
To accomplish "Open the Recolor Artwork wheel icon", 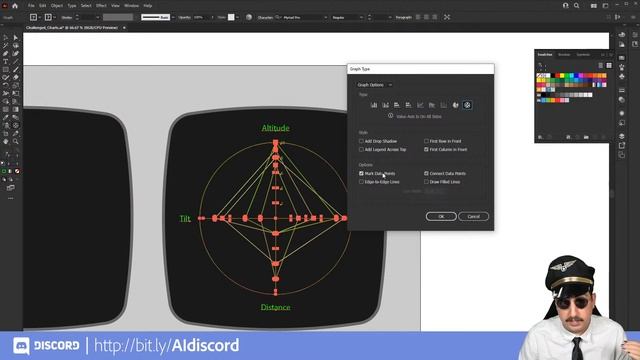I will pos(249,17).
